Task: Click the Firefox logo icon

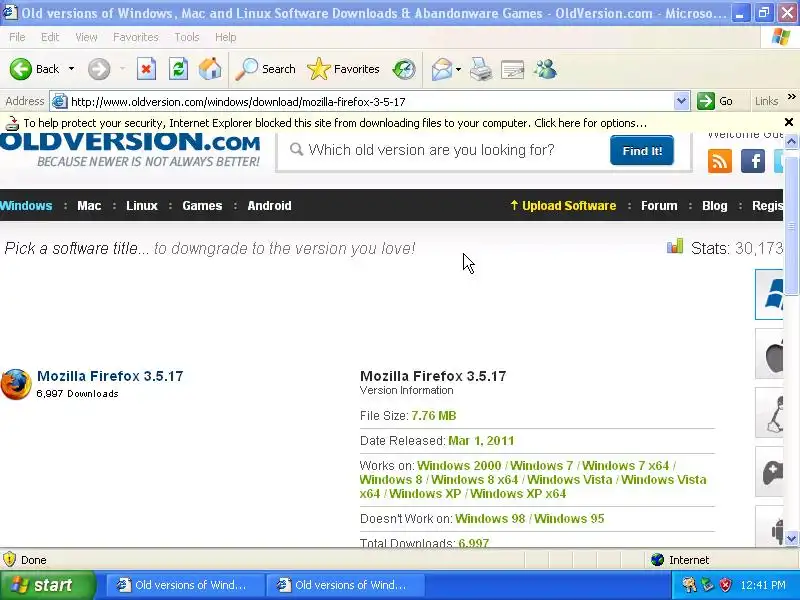Action: [16, 384]
